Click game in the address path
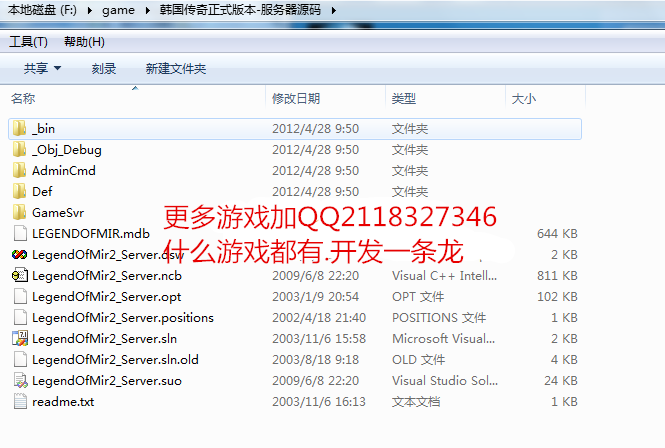665x448 pixels. pos(118,10)
